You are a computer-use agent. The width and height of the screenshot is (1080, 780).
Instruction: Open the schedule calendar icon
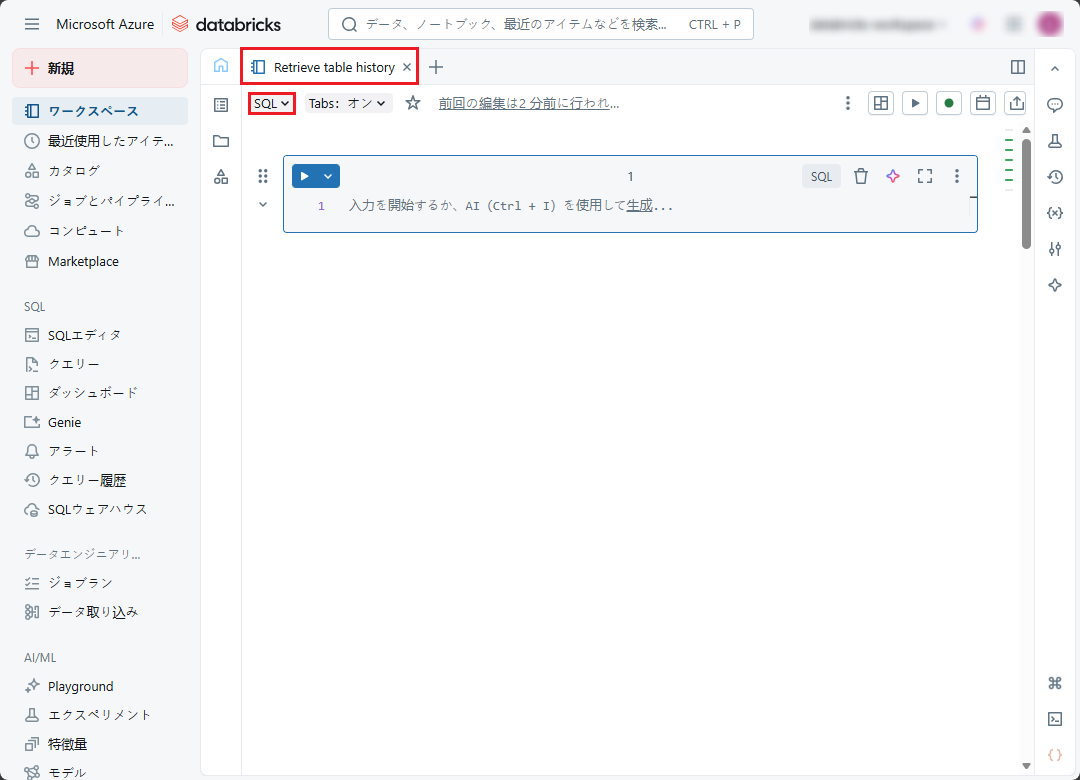(x=982, y=103)
